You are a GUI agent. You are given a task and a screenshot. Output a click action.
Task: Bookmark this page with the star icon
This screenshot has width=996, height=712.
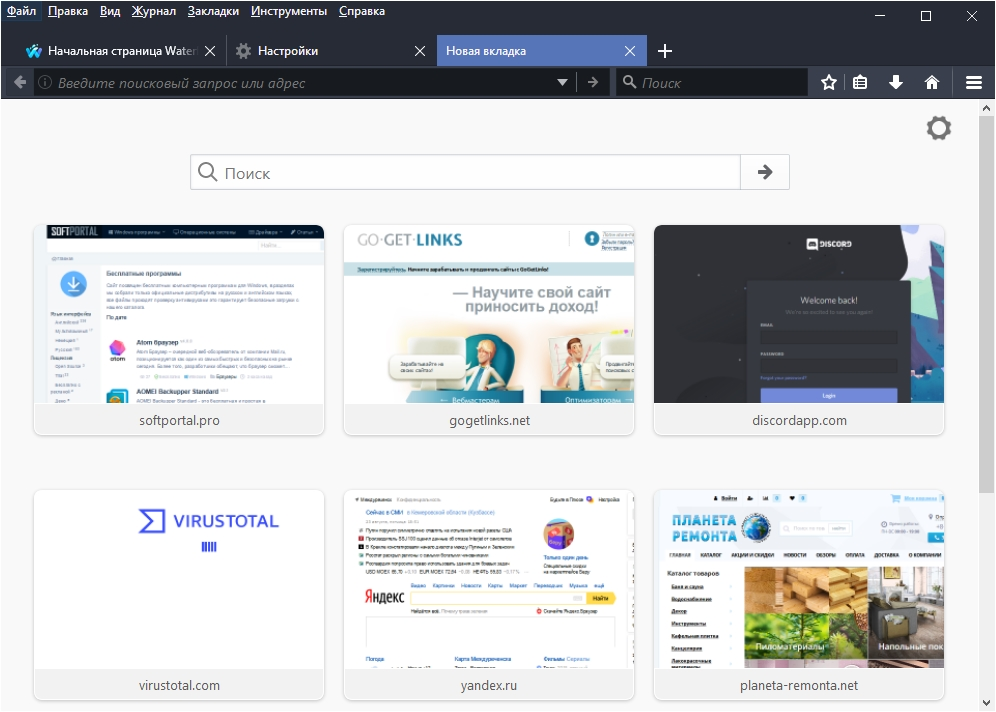(x=828, y=83)
